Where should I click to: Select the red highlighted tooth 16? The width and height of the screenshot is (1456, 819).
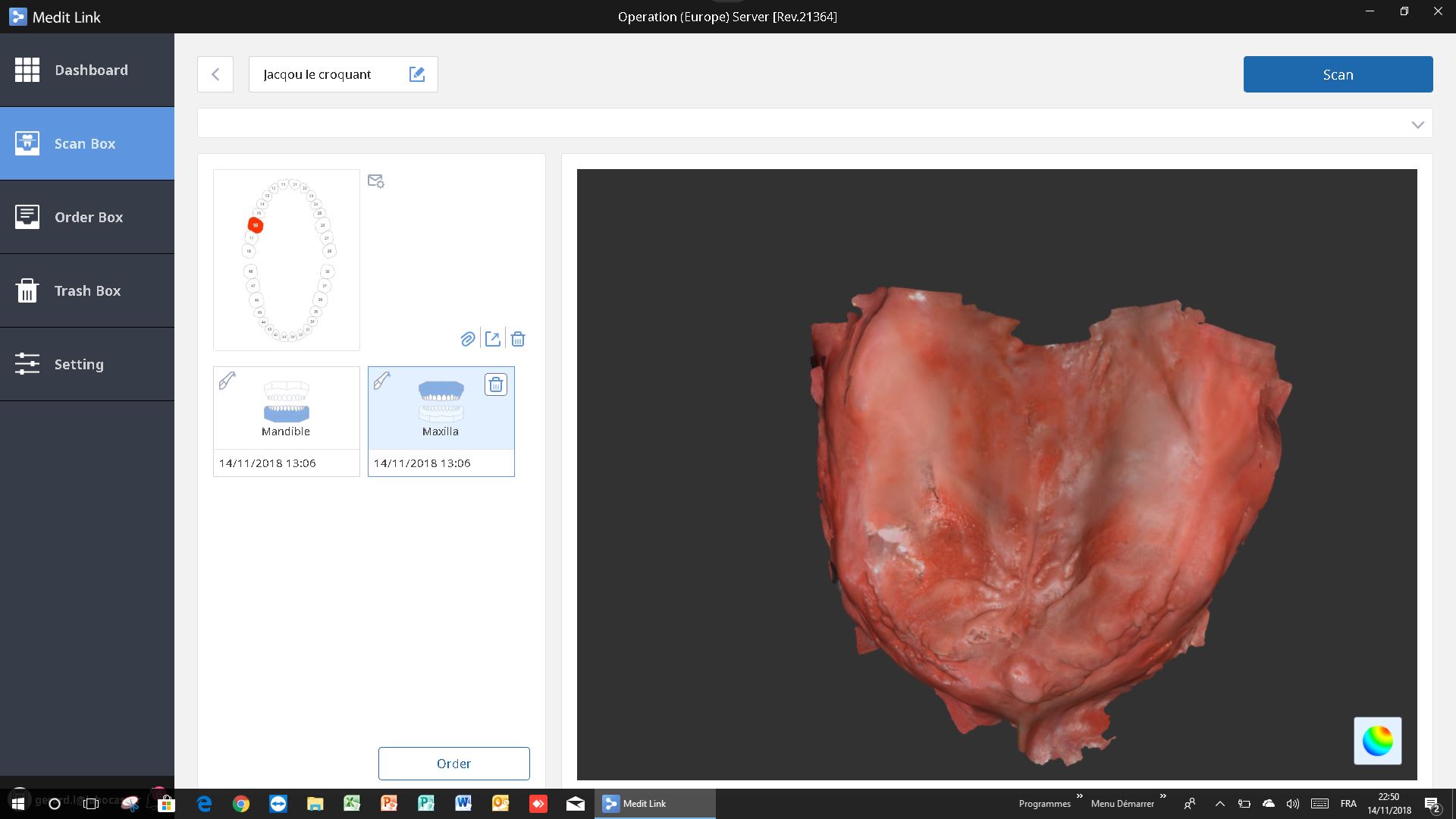(256, 225)
